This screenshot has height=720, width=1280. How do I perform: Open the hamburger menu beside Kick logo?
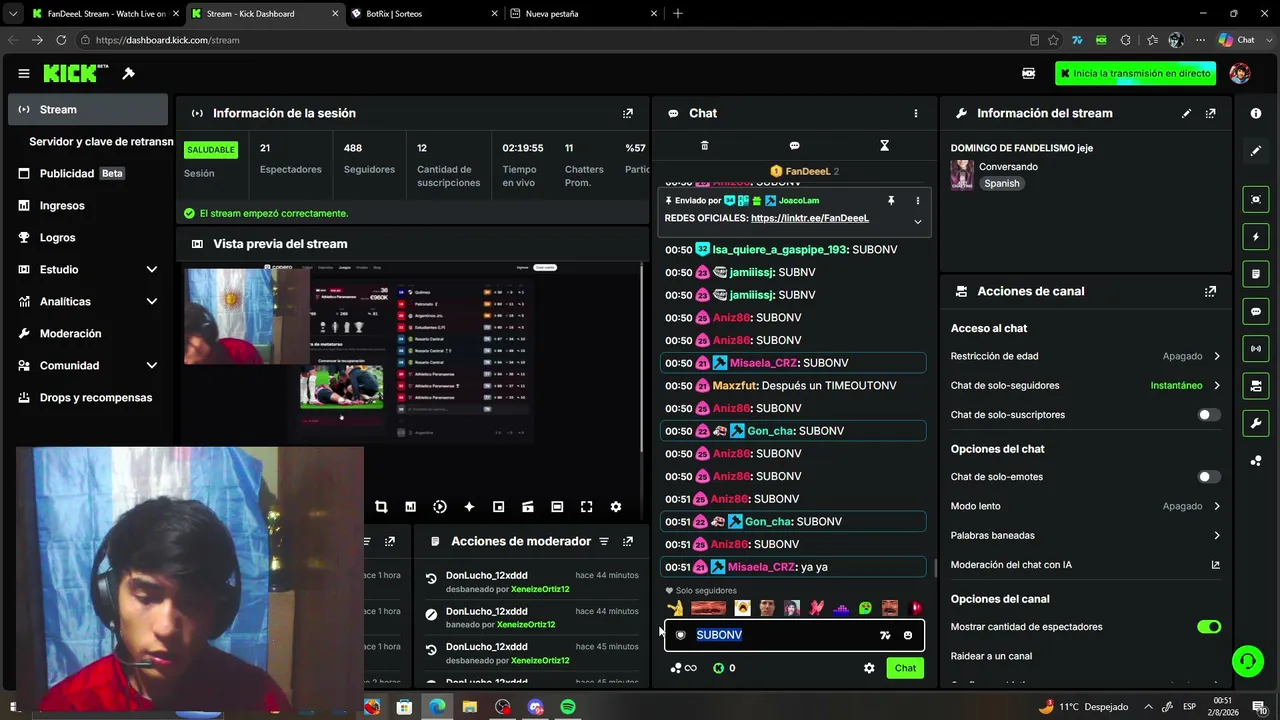click(23, 73)
